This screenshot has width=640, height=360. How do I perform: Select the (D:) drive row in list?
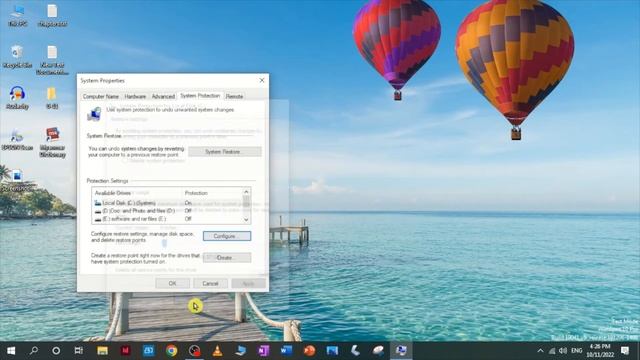(167, 211)
